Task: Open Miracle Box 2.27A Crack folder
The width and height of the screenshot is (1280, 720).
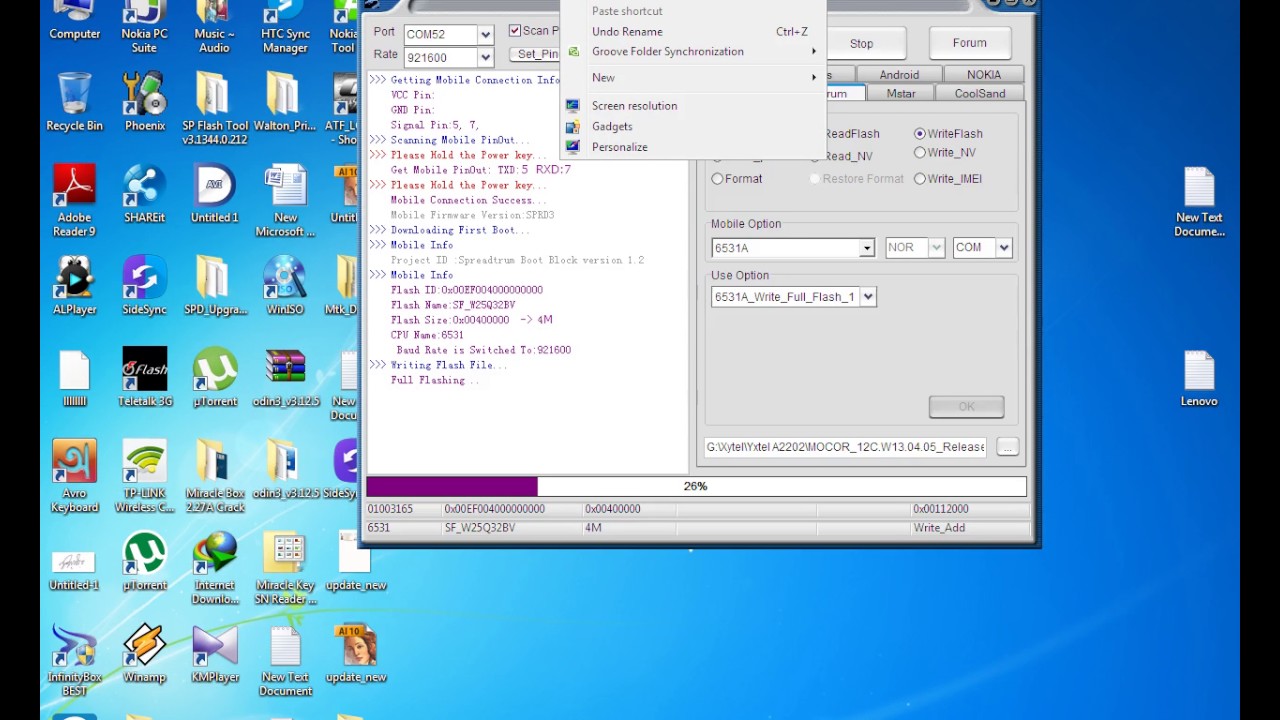Action: pos(215,478)
